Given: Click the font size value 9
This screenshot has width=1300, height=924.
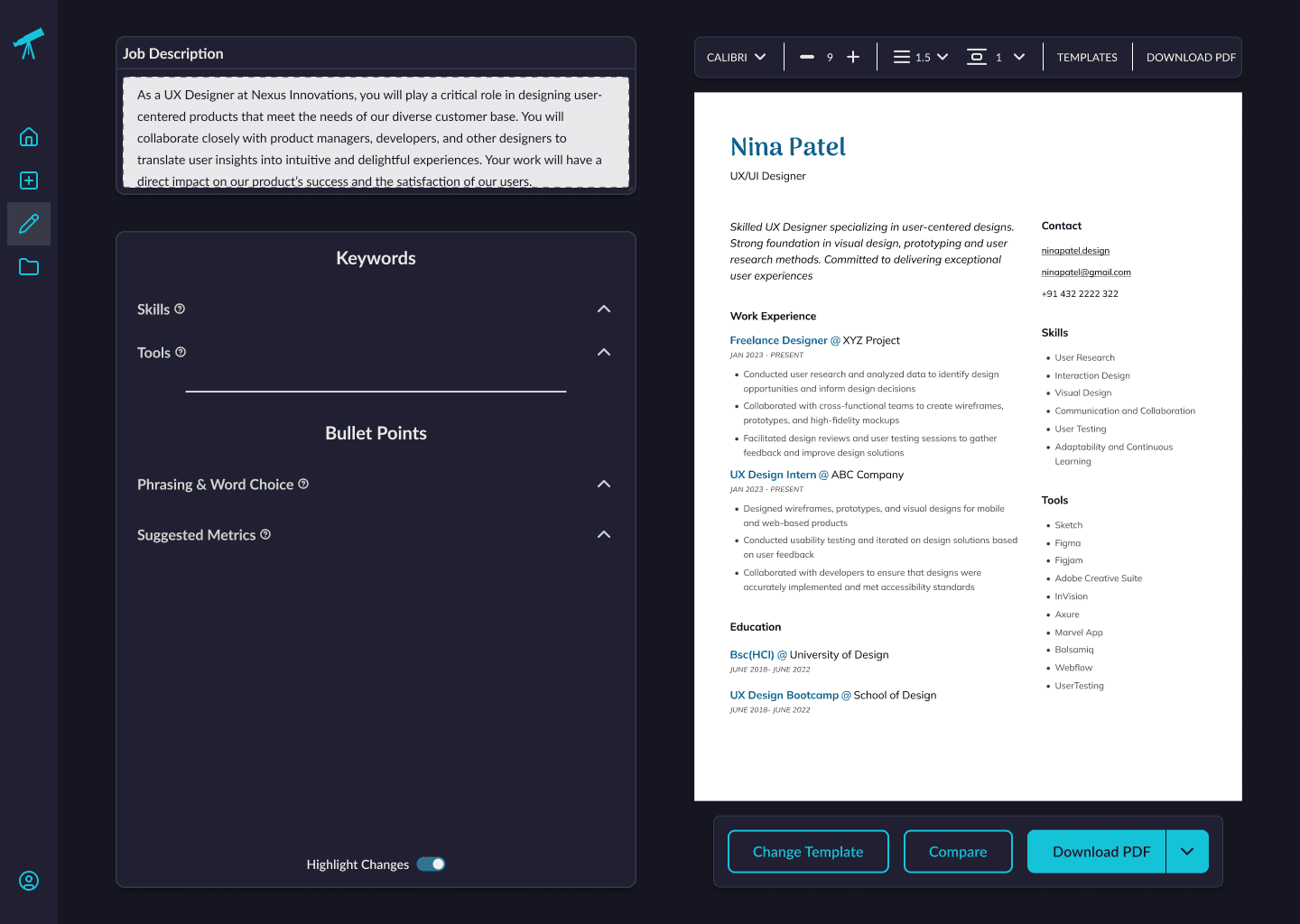Looking at the screenshot, I should pos(830,57).
